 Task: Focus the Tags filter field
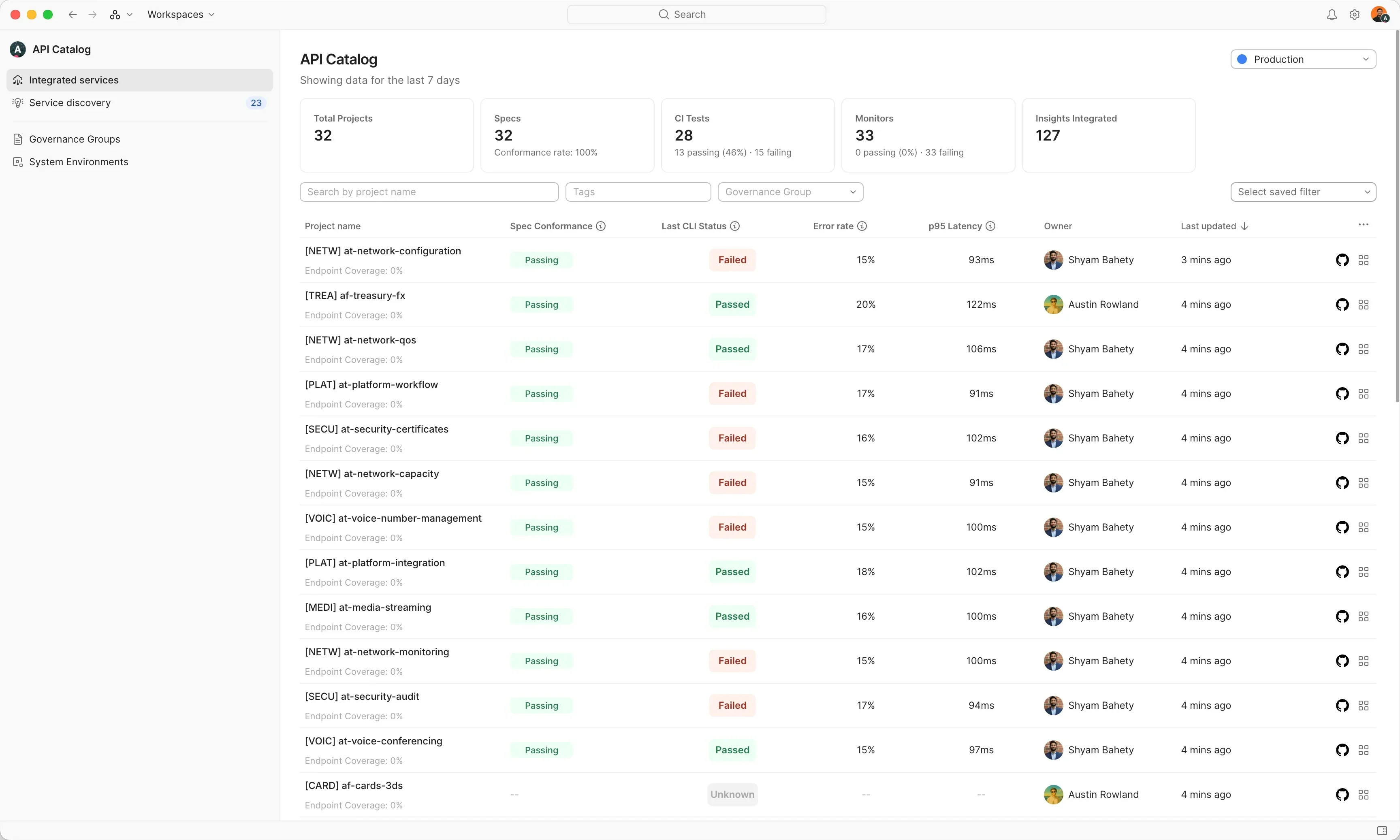coord(638,192)
